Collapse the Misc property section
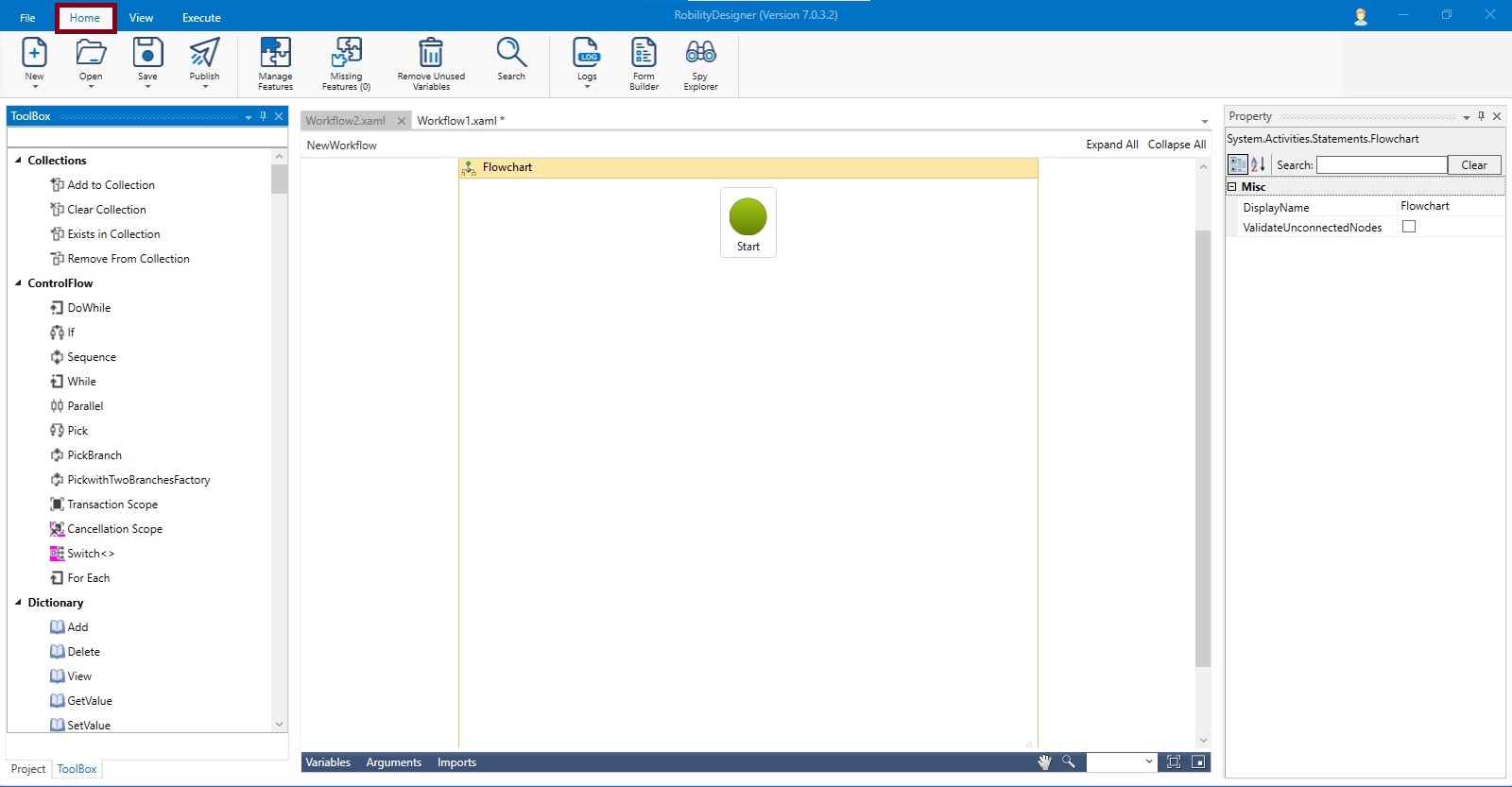 click(x=1232, y=187)
